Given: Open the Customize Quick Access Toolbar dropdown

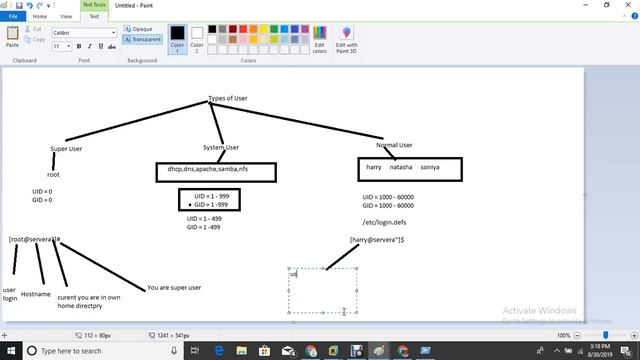Looking at the screenshot, I should point(48,6).
